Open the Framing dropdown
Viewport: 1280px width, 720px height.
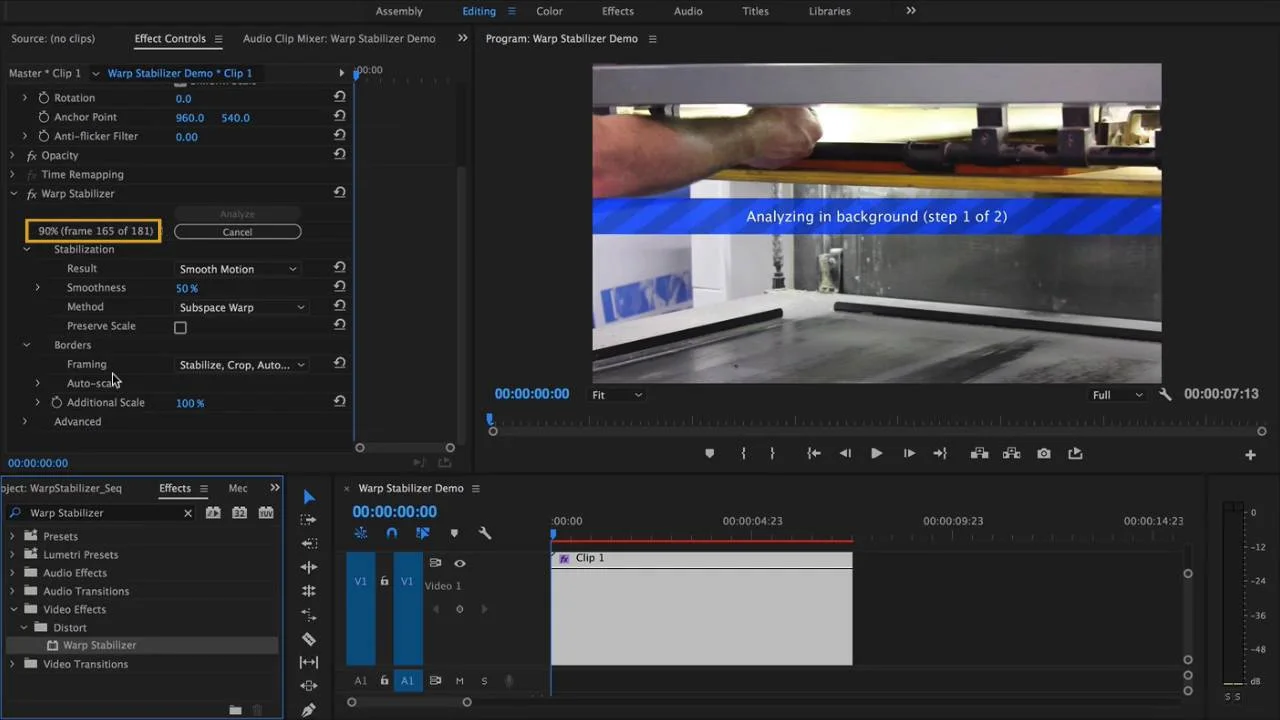pyautogui.click(x=242, y=365)
